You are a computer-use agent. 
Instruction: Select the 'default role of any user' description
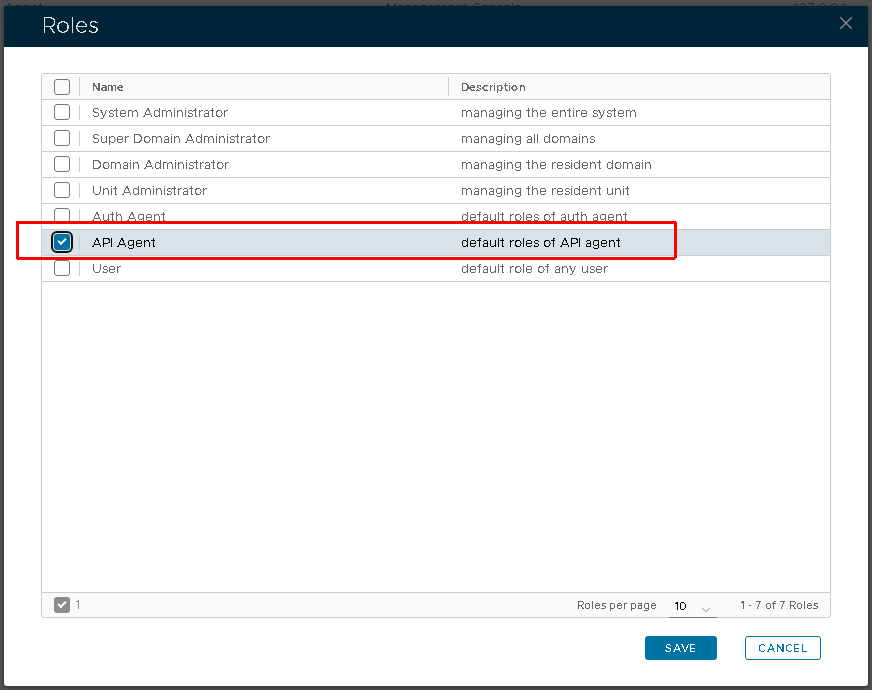tap(534, 268)
